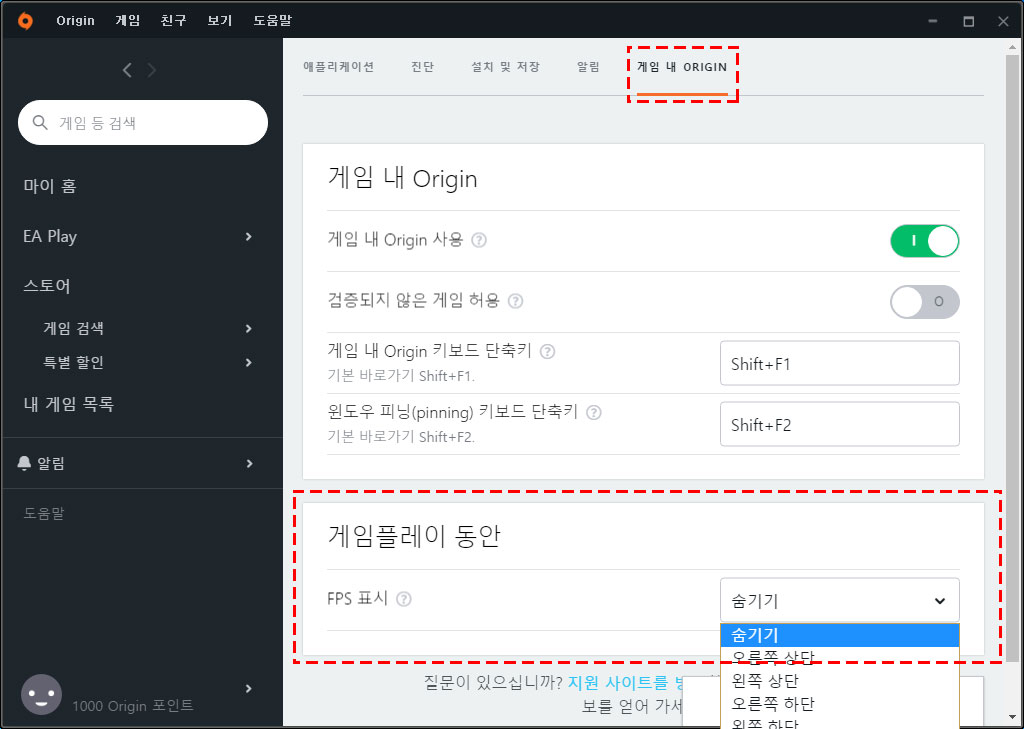Click the bell icon next to 알림
Viewport: 1024px width, 729px height.
pos(24,463)
